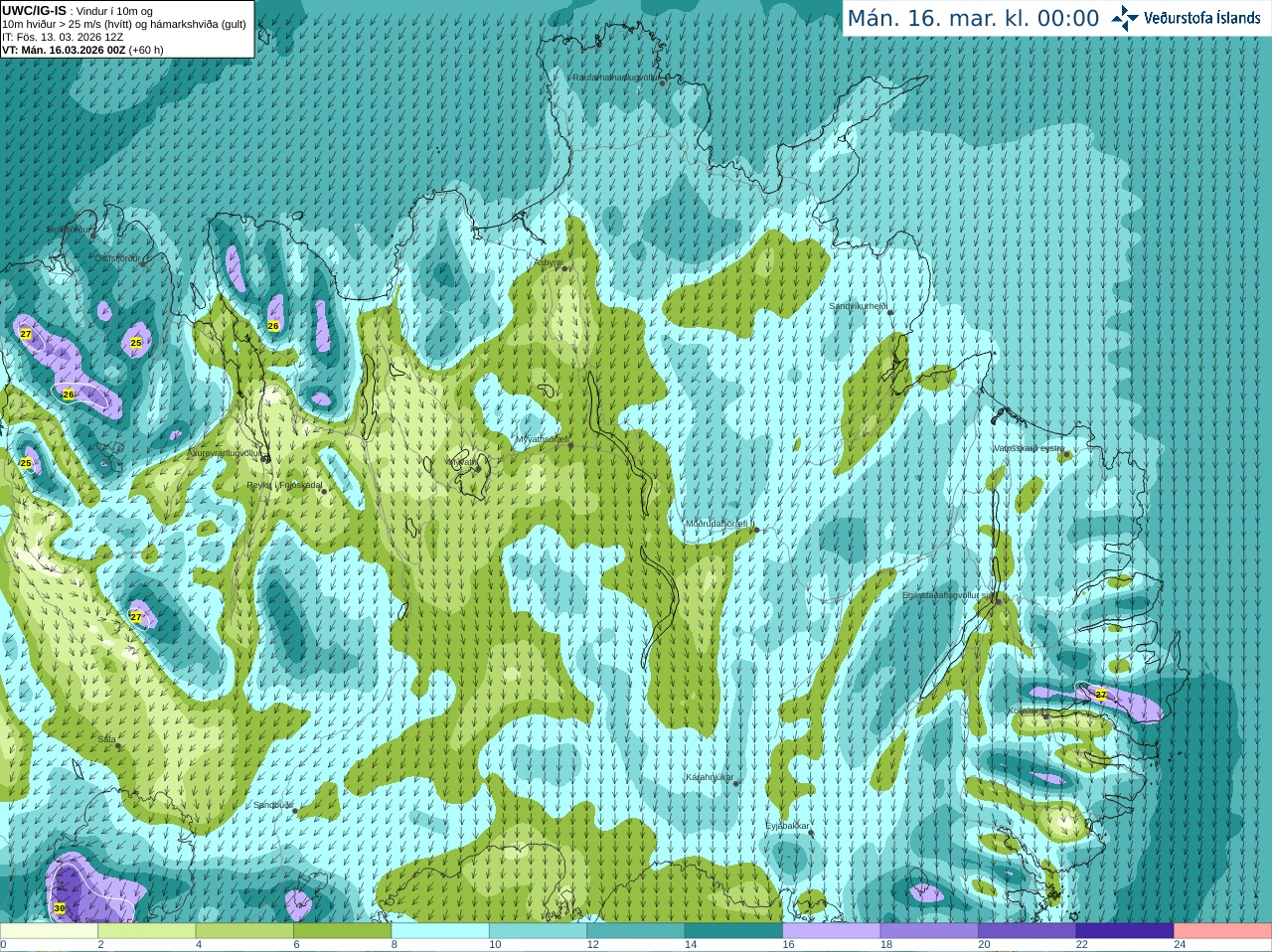1272x952 pixels.
Task: Pick the 12–14 m/s teal legend swatch
Action: tap(636, 931)
